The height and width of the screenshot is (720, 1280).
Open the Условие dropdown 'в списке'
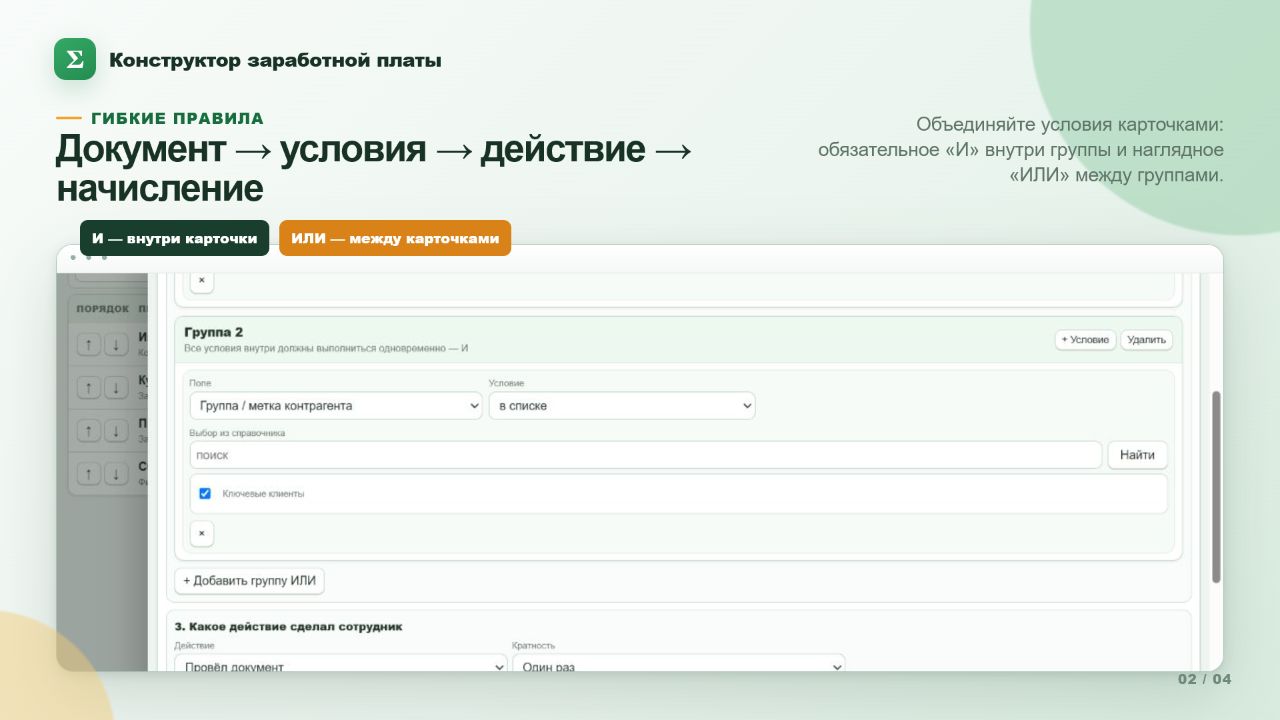click(622, 405)
